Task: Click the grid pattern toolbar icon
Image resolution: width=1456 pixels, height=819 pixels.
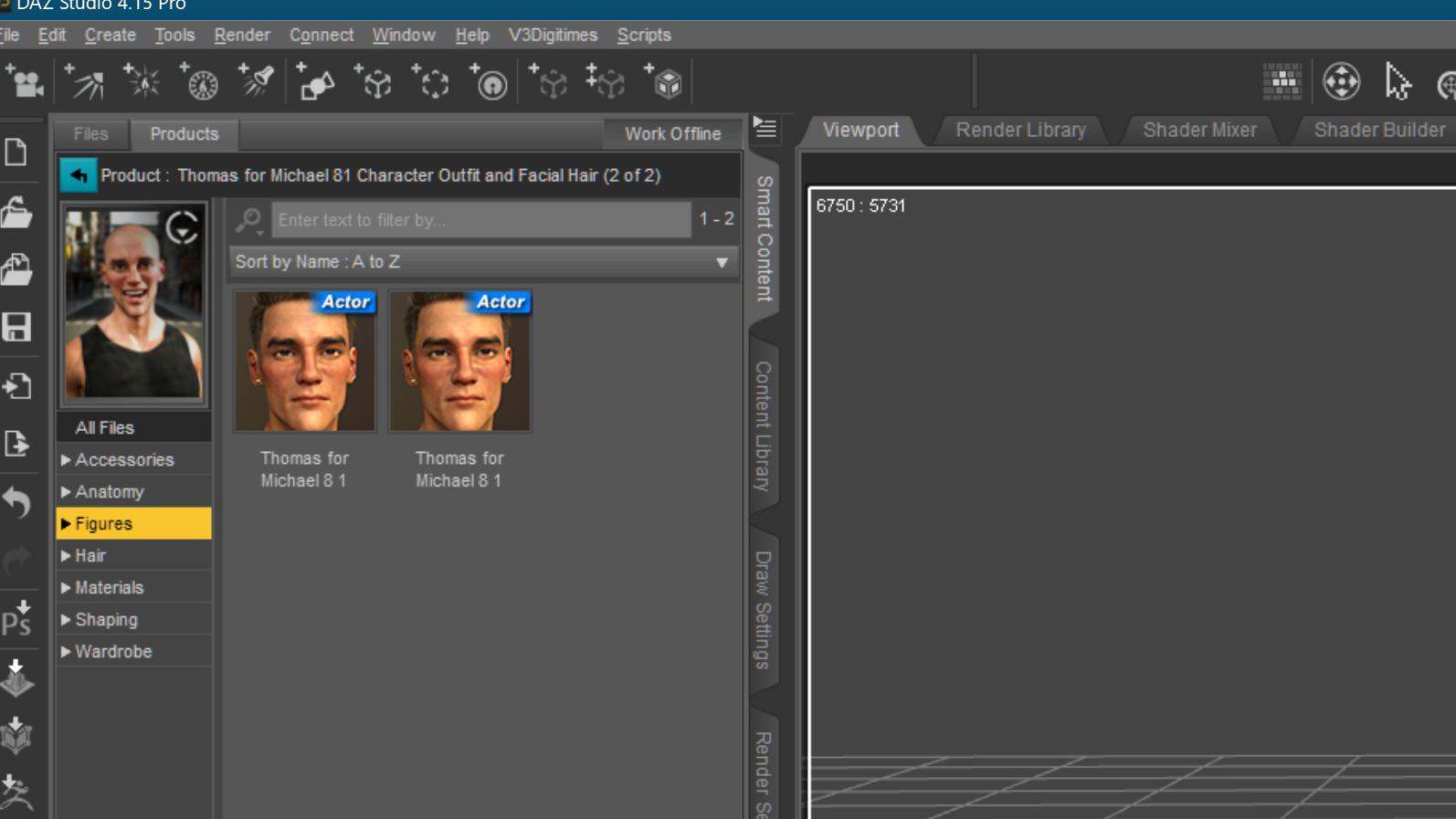Action: click(1282, 81)
